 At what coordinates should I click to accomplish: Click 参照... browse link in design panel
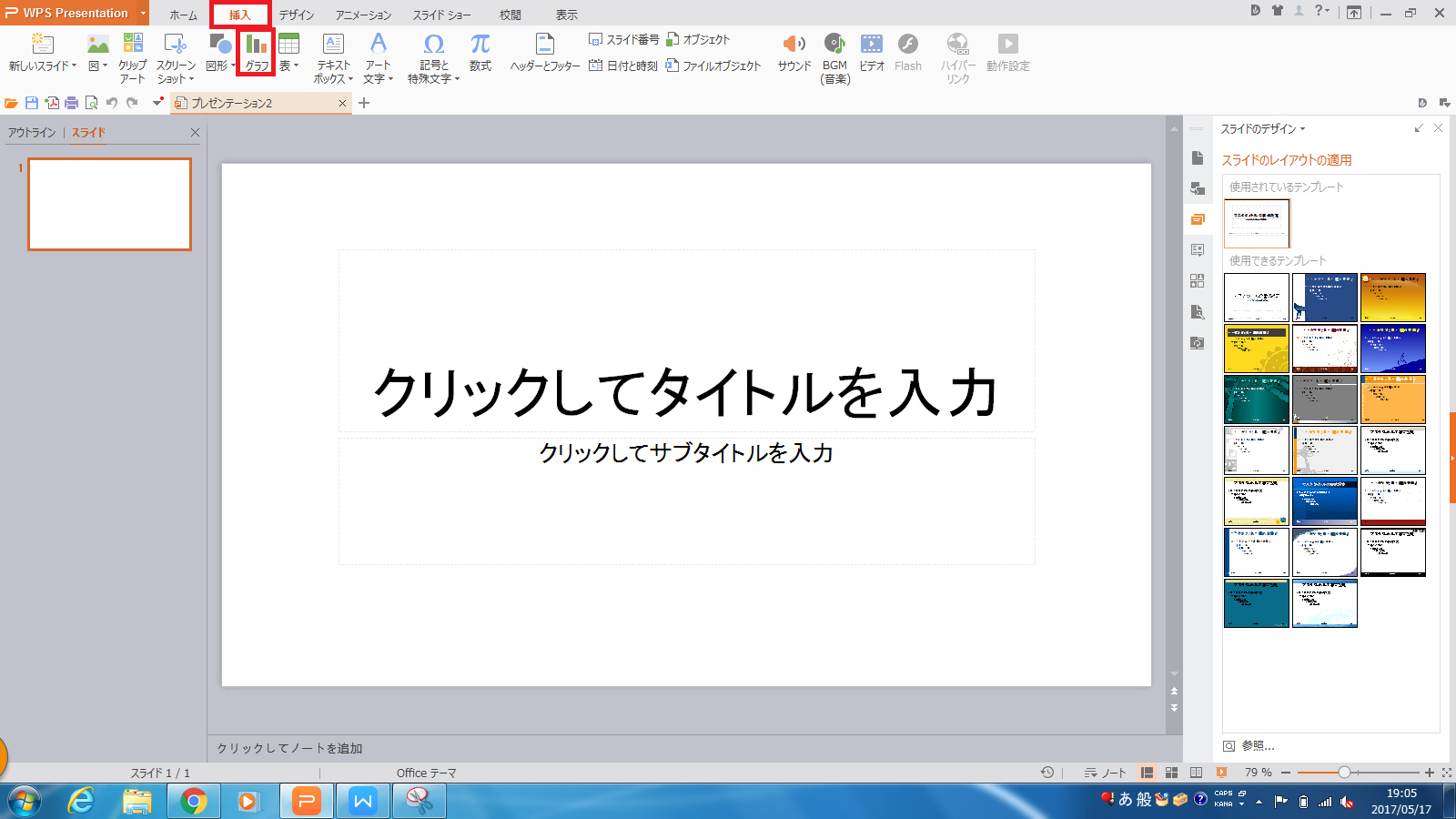(1258, 745)
